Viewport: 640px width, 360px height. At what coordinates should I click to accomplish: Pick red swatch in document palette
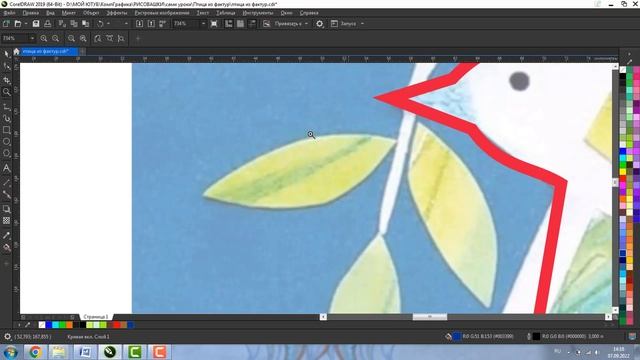(x=117, y=325)
